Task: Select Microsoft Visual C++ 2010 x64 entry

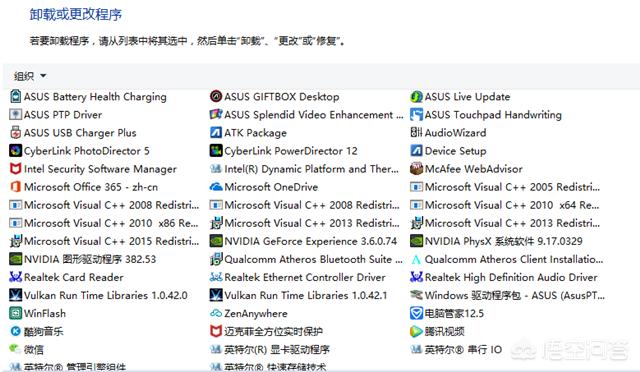Action: 505,205
